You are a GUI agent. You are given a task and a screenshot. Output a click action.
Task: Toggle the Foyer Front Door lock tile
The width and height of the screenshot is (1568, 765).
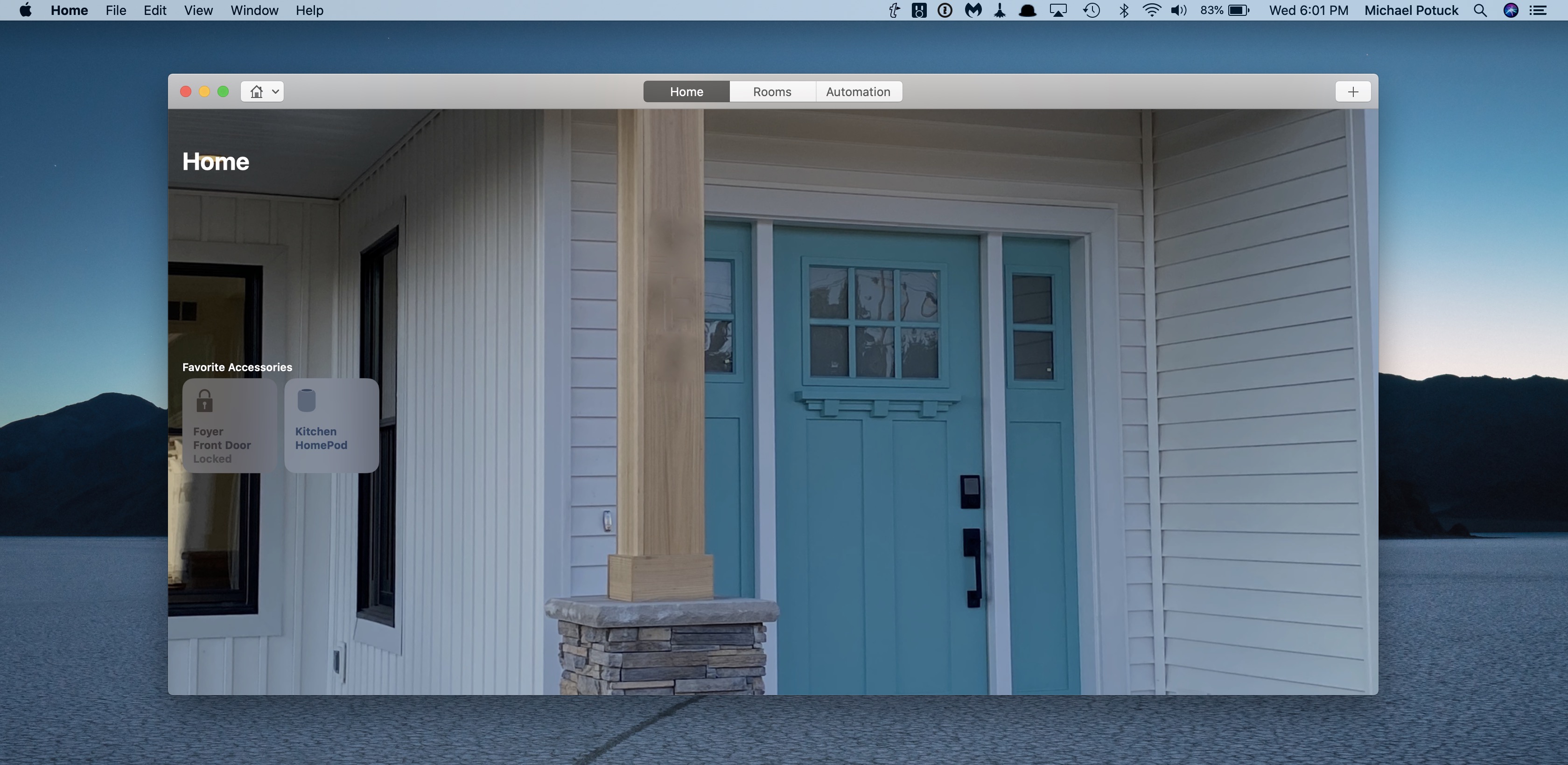pos(230,425)
